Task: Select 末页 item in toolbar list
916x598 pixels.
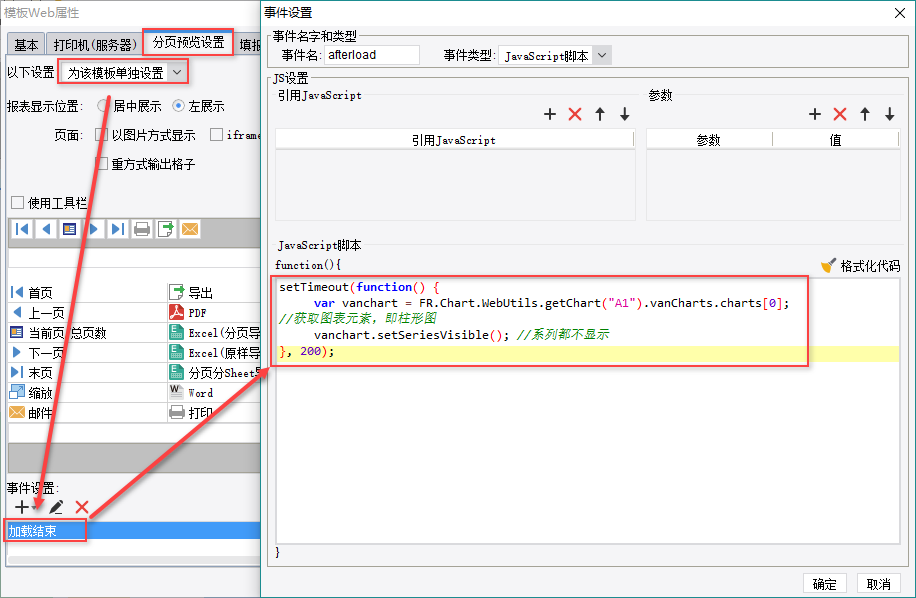Action: tap(88, 373)
